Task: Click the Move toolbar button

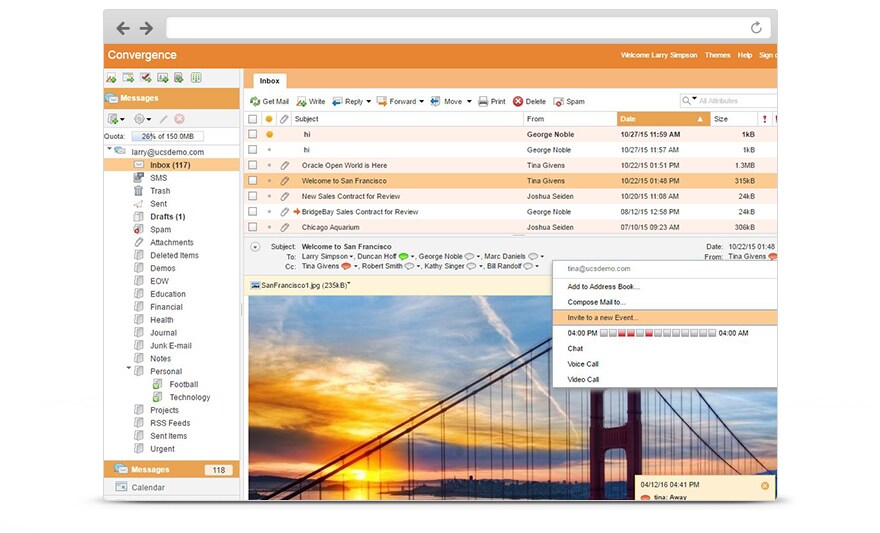Action: (x=447, y=102)
